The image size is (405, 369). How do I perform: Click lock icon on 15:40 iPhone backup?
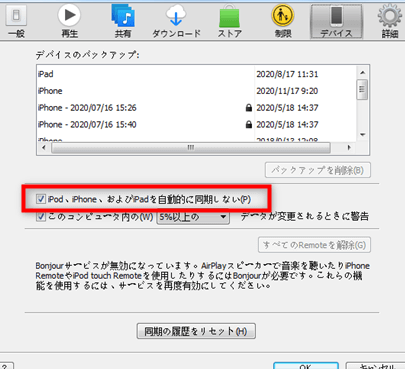pos(249,124)
